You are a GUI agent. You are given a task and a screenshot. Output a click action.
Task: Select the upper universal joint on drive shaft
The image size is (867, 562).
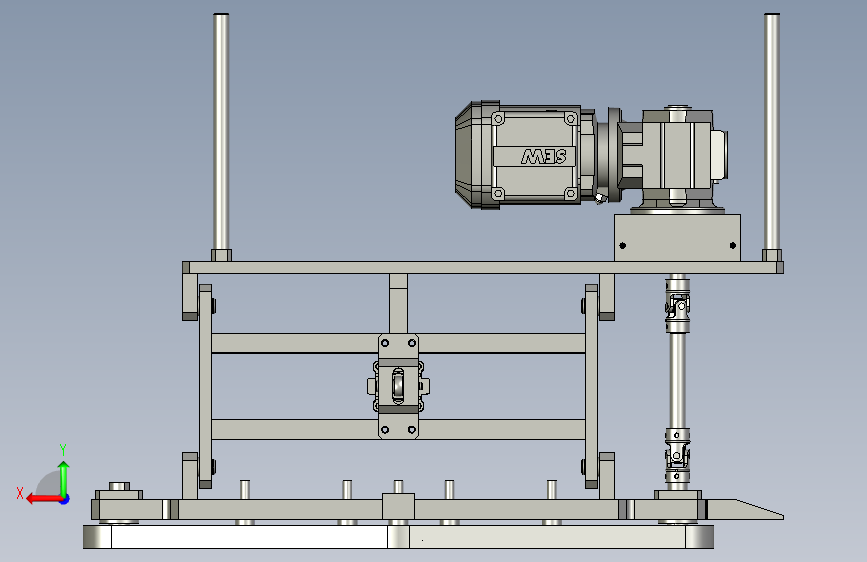[x=677, y=306]
